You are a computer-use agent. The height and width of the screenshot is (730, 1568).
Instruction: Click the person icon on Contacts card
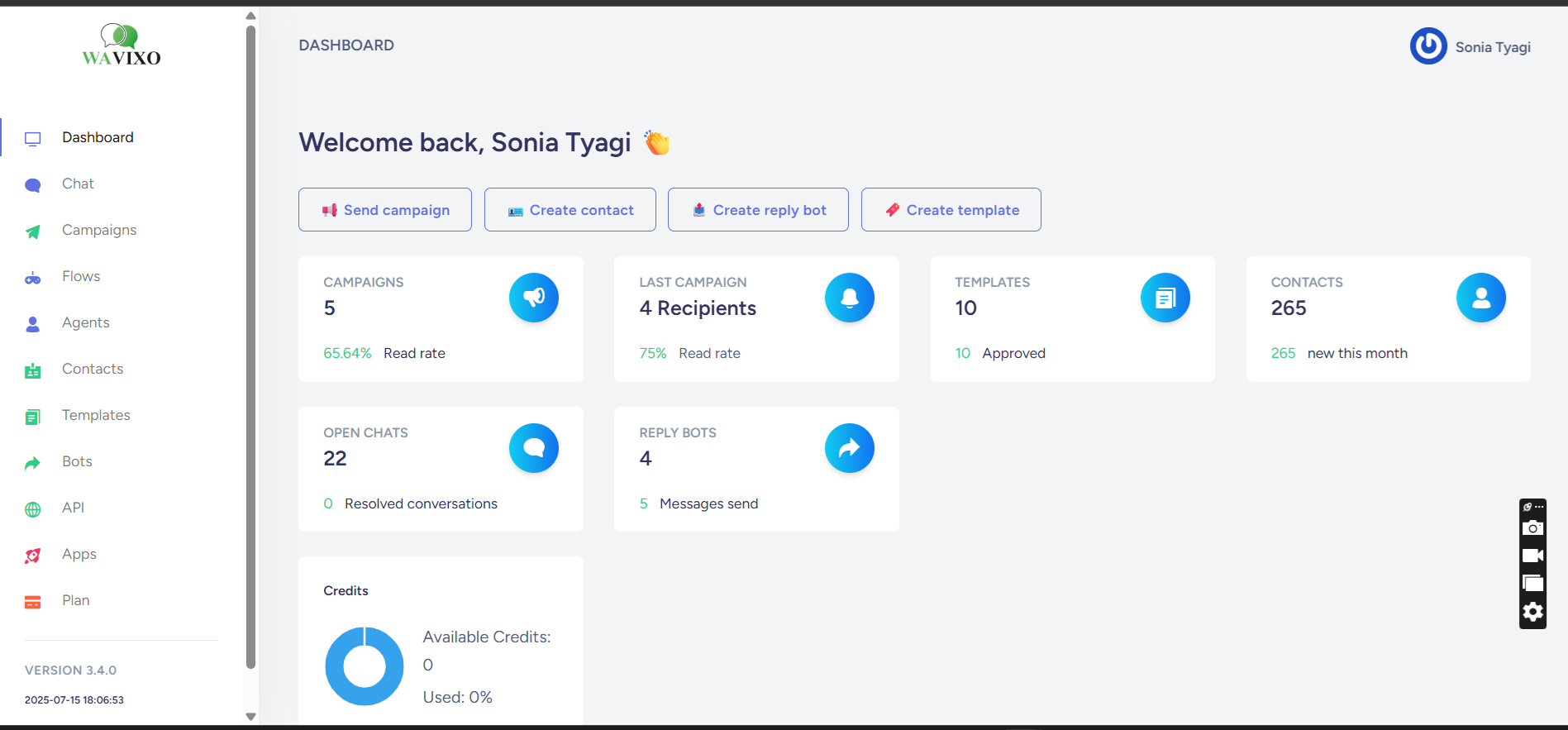coord(1481,298)
